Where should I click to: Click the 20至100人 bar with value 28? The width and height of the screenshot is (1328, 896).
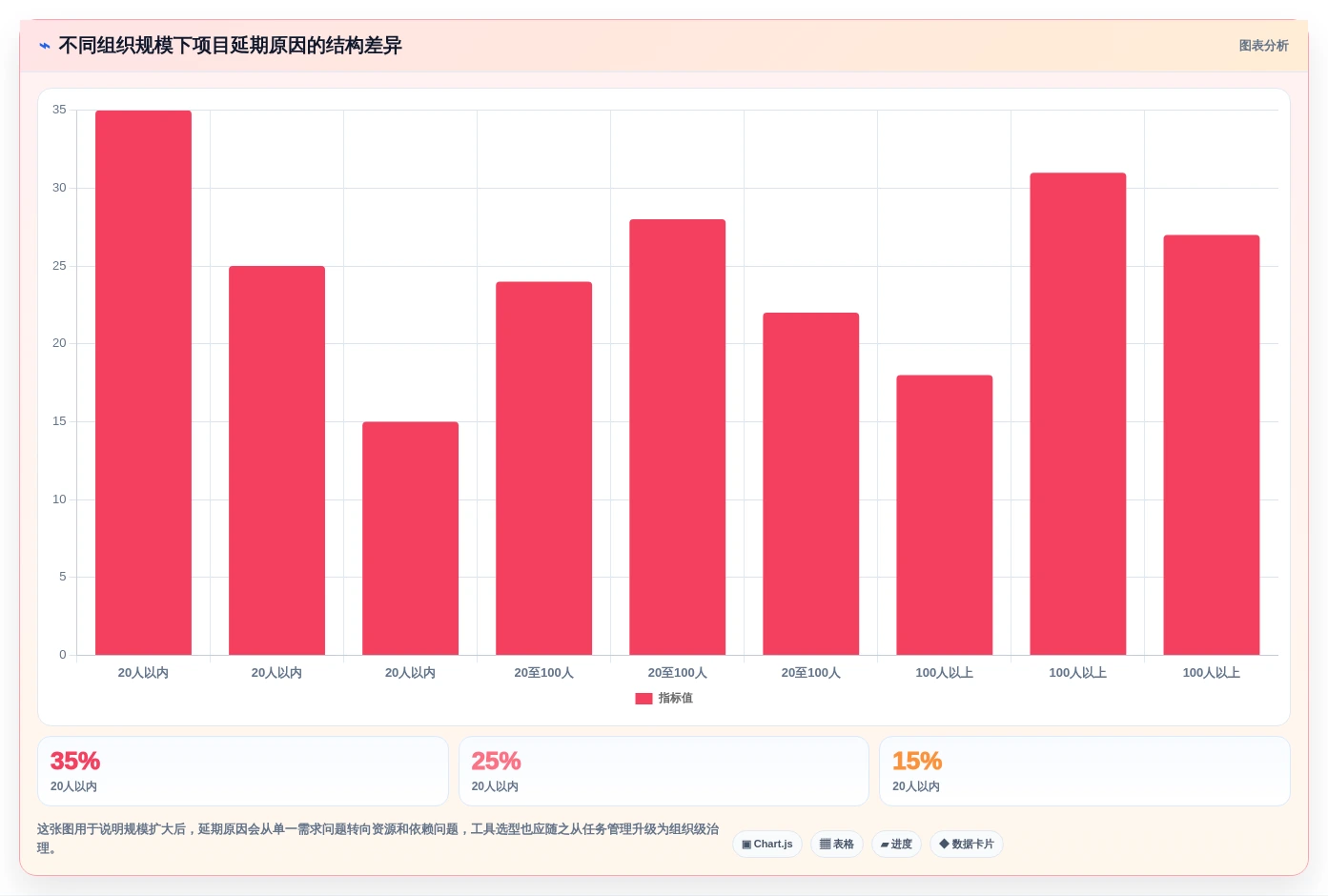677,437
